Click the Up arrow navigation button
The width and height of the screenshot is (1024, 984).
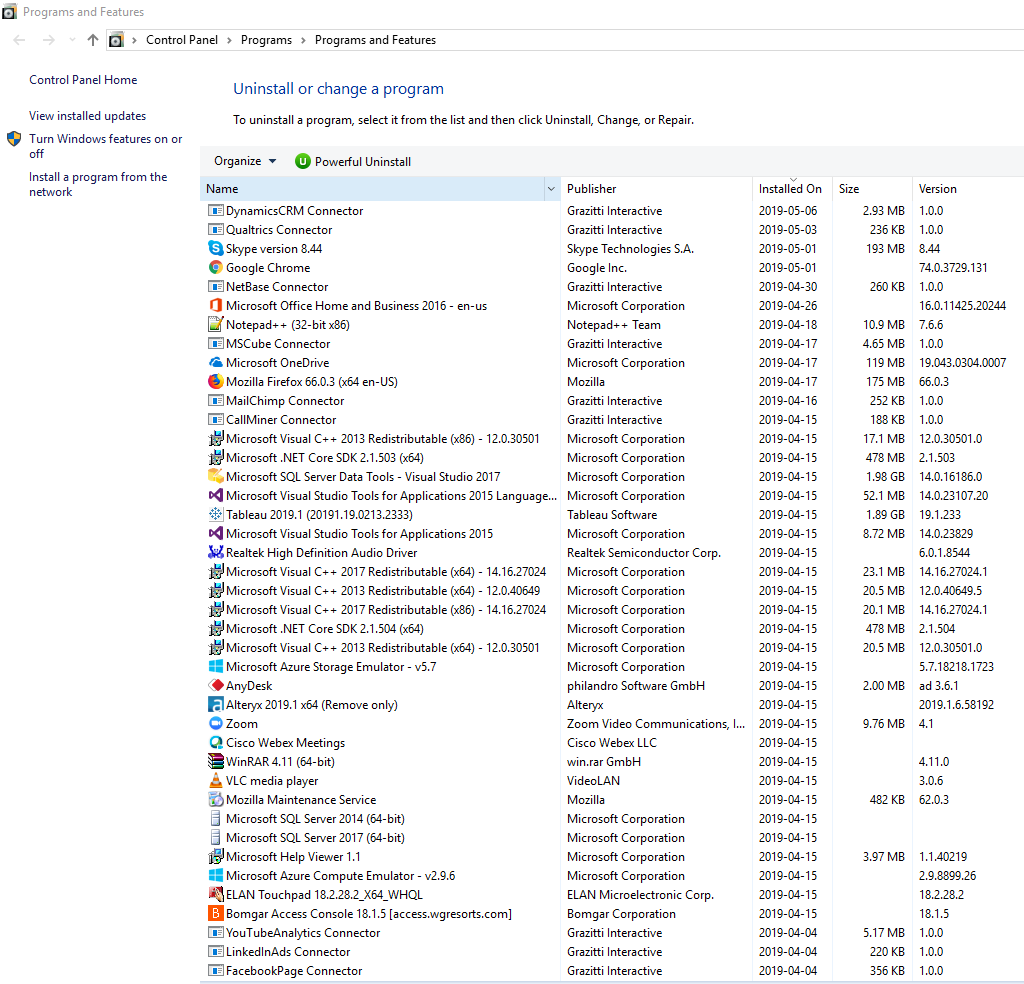tap(93, 40)
